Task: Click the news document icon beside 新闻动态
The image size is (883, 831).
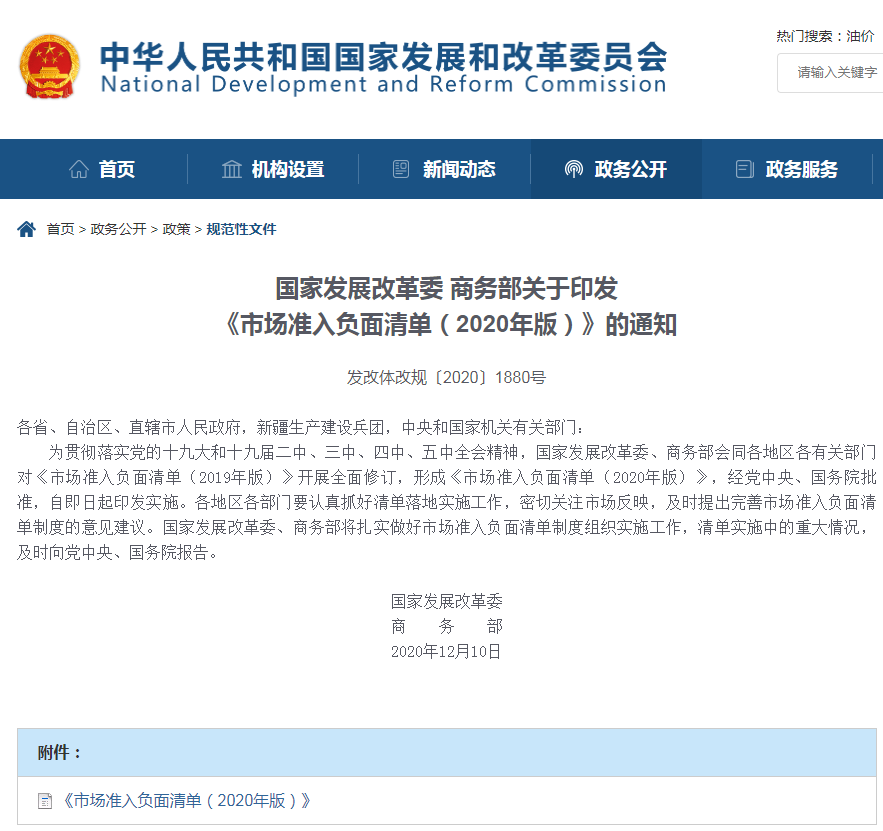Action: (402, 169)
